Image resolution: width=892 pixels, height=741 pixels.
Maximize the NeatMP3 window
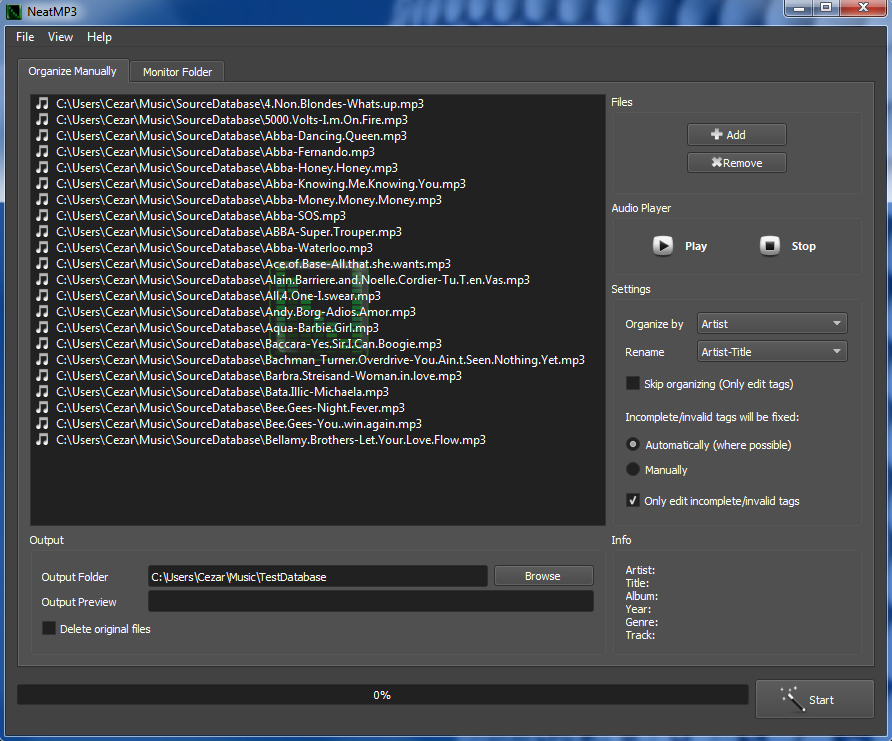[826, 8]
